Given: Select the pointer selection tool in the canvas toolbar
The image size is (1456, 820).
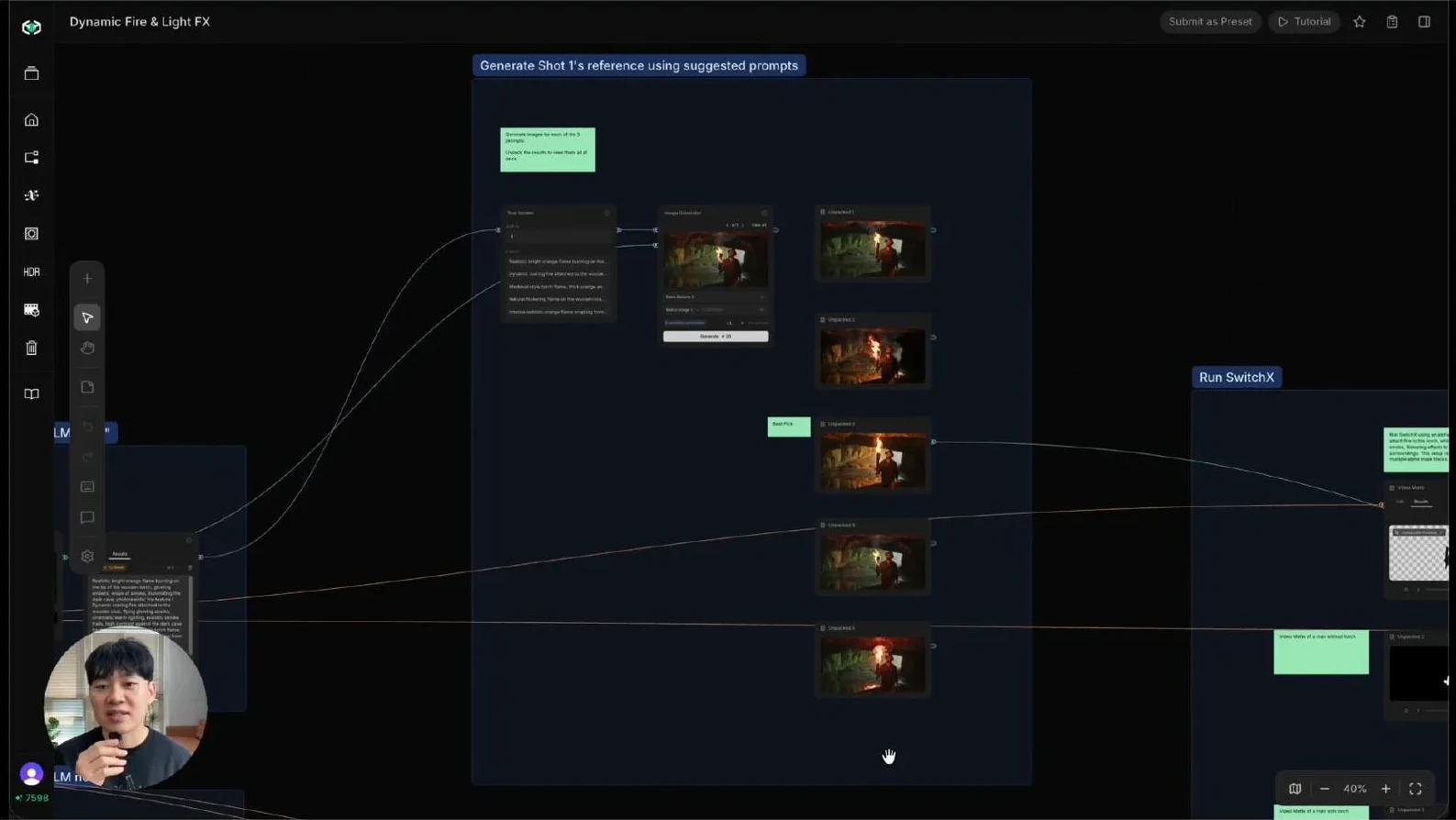Looking at the screenshot, I should [x=87, y=317].
